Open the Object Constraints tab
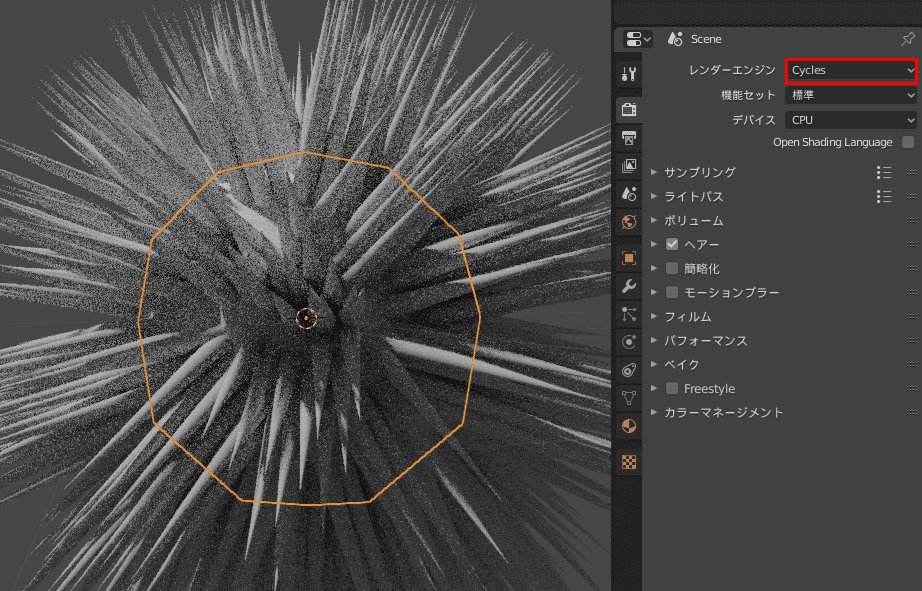This screenshot has width=922, height=591. [629, 370]
